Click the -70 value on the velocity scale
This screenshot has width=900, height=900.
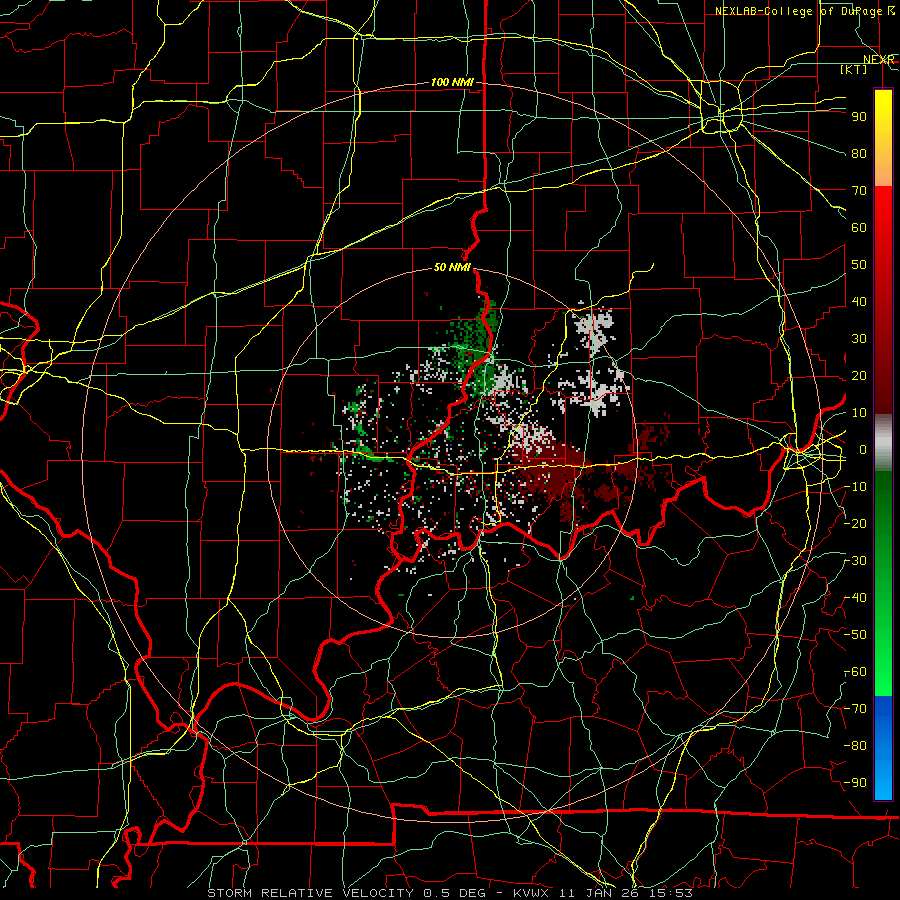(x=856, y=709)
